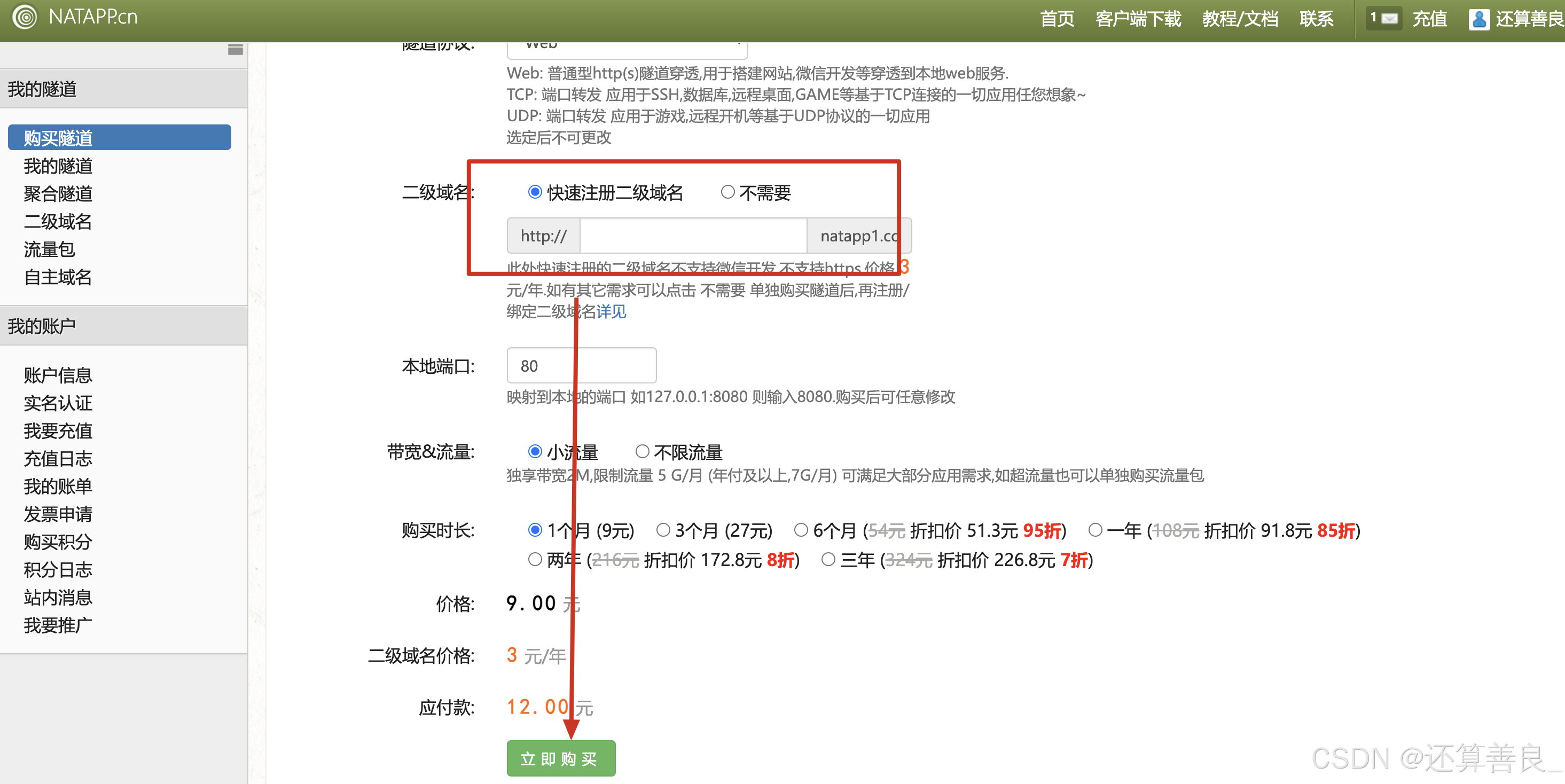The width and height of the screenshot is (1565, 784).
Task: Select the 不需要 radio option
Action: tap(727, 192)
